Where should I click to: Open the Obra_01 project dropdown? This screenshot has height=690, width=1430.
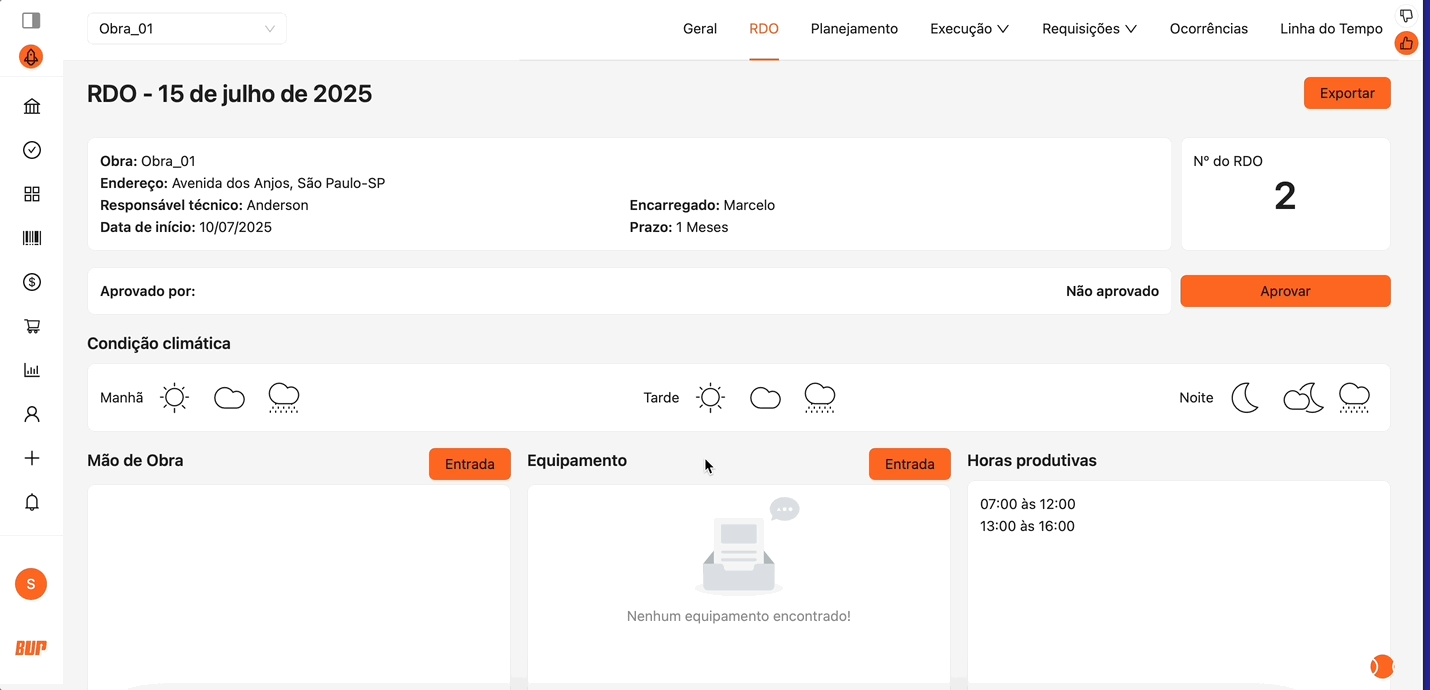click(x=187, y=29)
